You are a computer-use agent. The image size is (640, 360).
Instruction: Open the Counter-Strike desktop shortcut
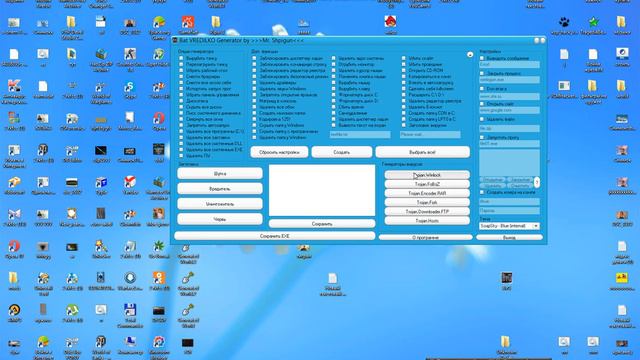(130, 54)
